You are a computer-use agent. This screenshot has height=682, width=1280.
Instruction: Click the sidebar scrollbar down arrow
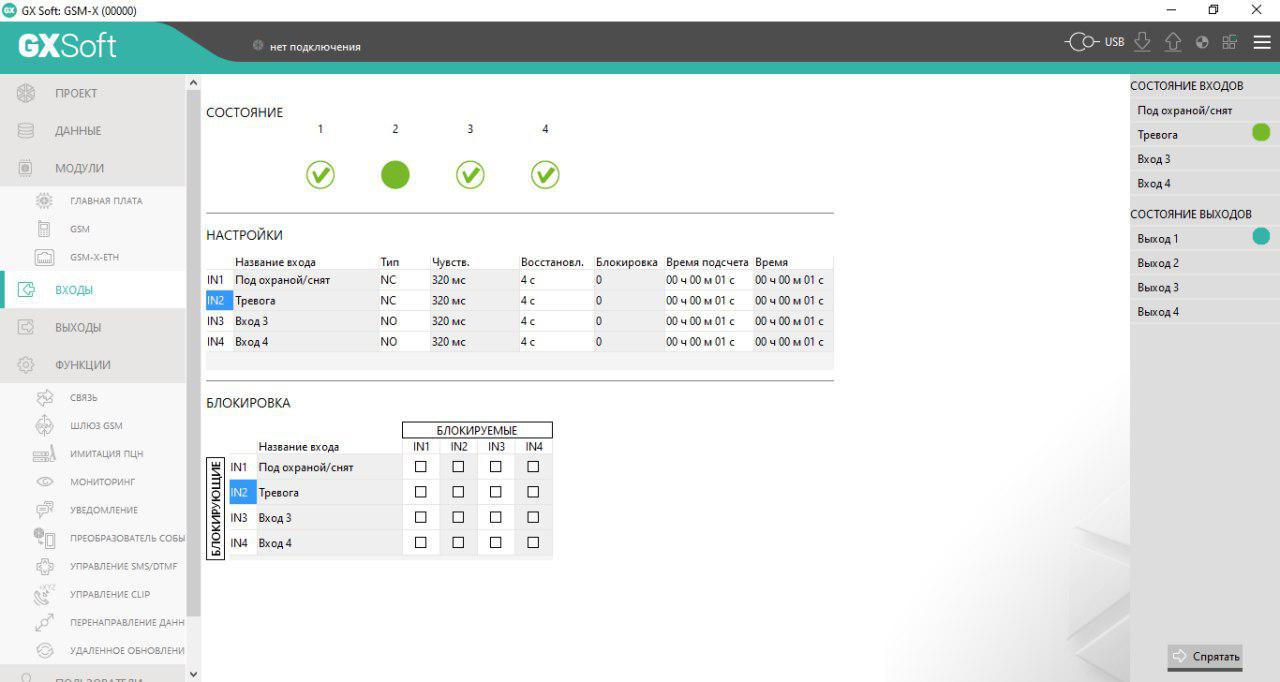point(194,674)
